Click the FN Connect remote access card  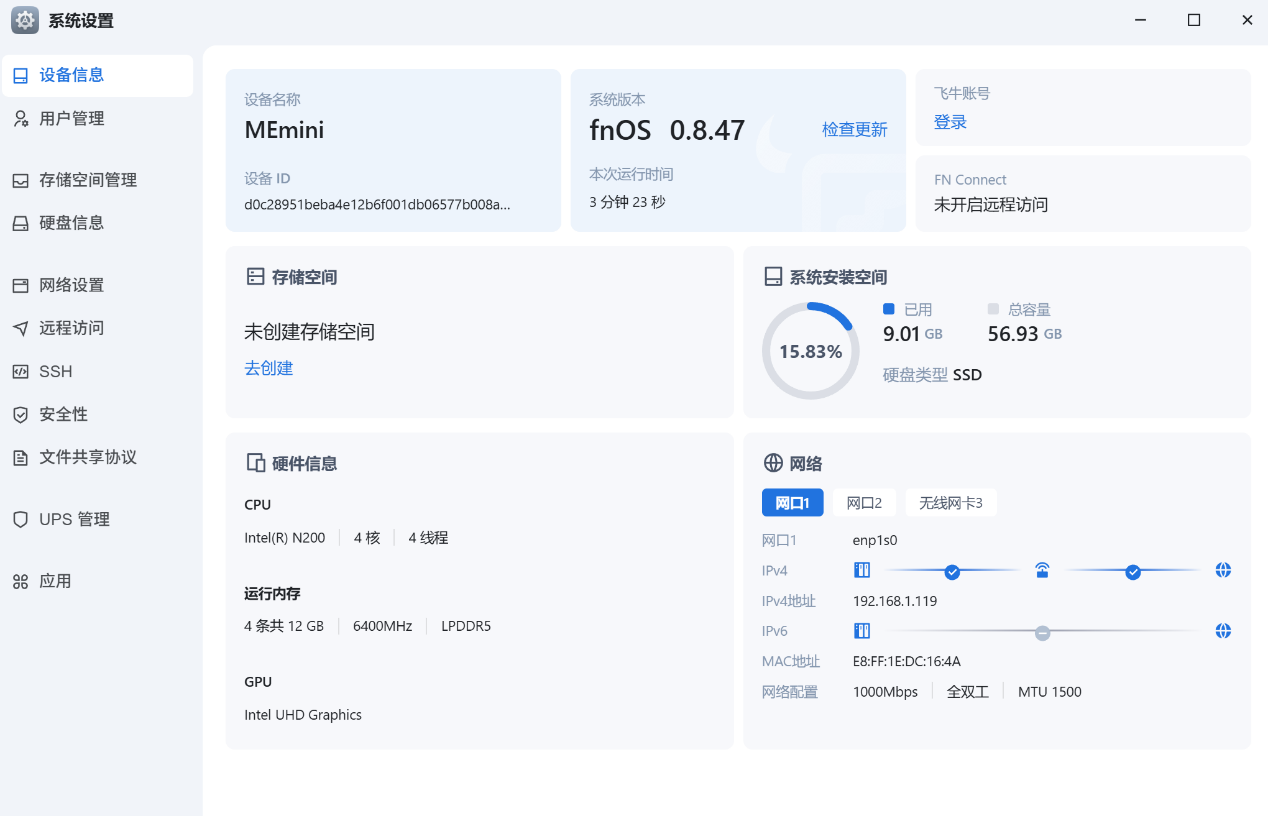(1082, 193)
